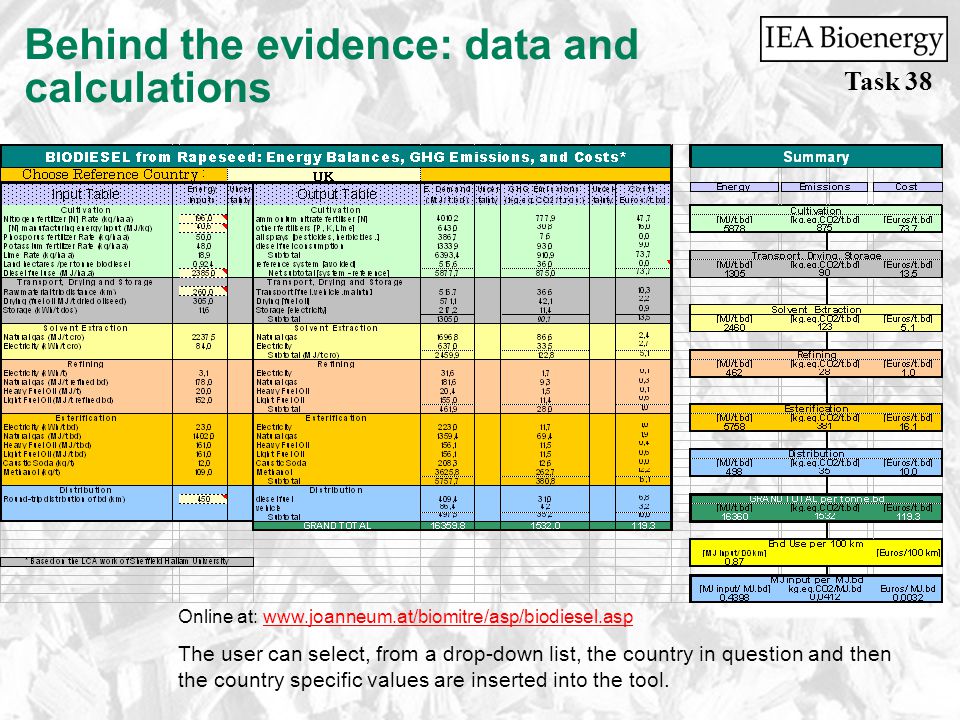Click the Summary panel header
The width and height of the screenshot is (960, 720).
816,157
